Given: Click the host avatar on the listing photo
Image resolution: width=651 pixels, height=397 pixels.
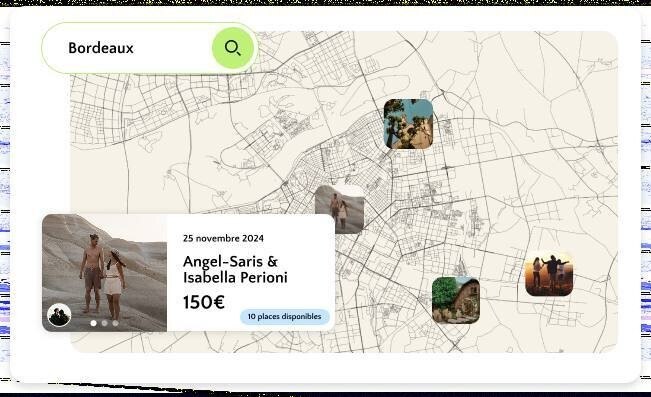Looking at the screenshot, I should click(x=59, y=315).
